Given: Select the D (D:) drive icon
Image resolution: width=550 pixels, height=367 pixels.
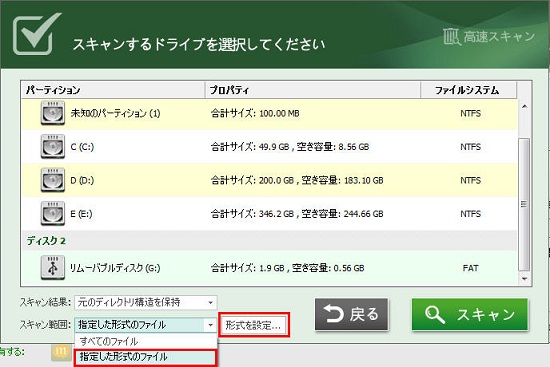Looking at the screenshot, I should click(53, 180).
